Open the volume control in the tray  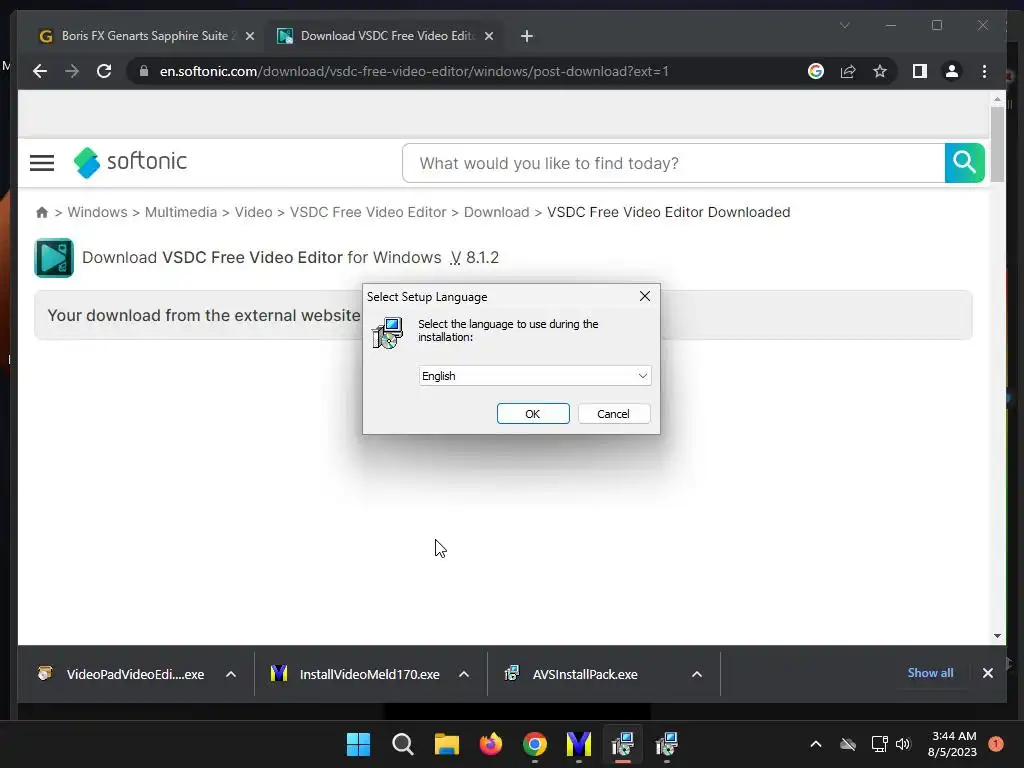(903, 744)
